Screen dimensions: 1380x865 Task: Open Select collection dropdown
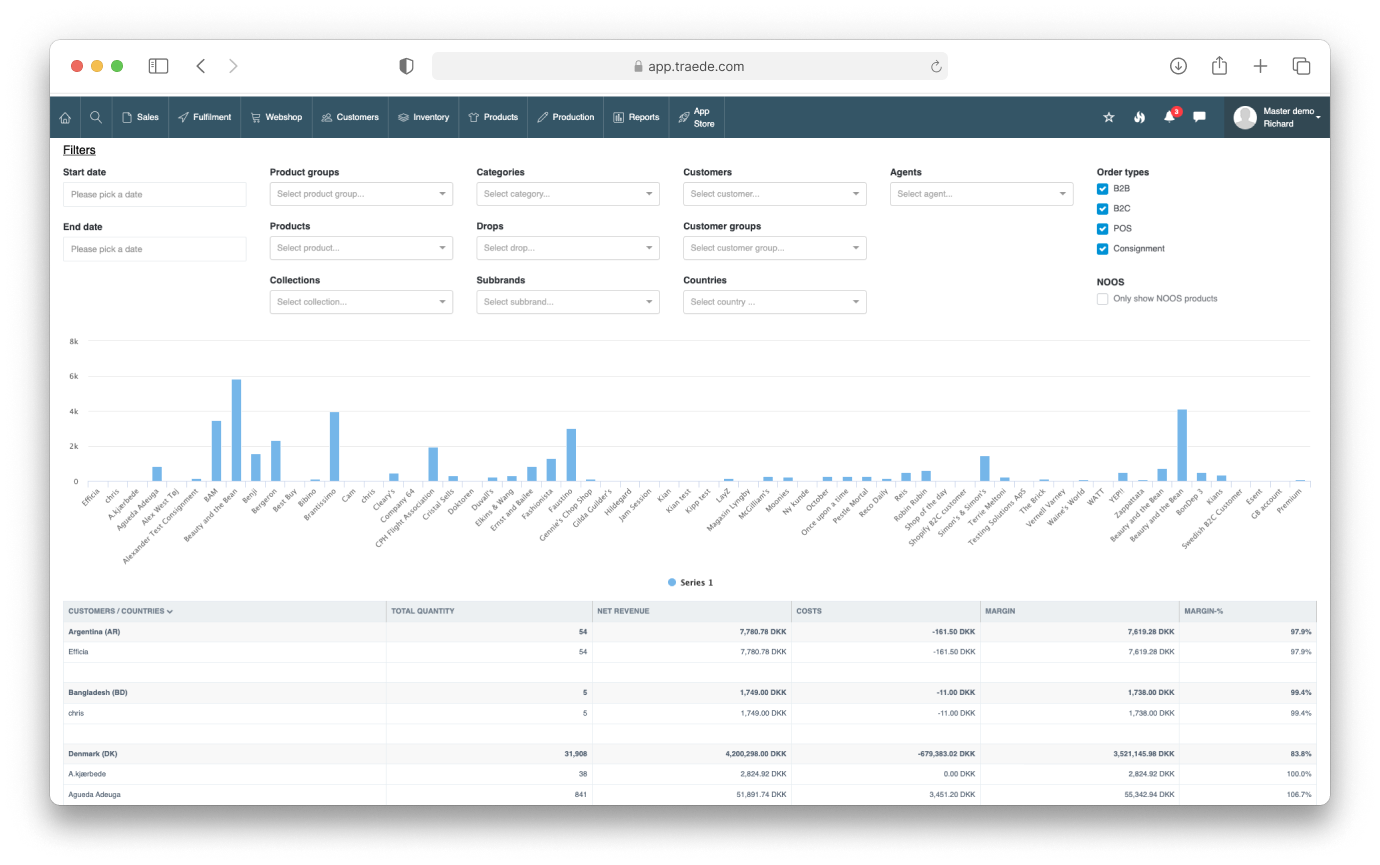(x=361, y=302)
